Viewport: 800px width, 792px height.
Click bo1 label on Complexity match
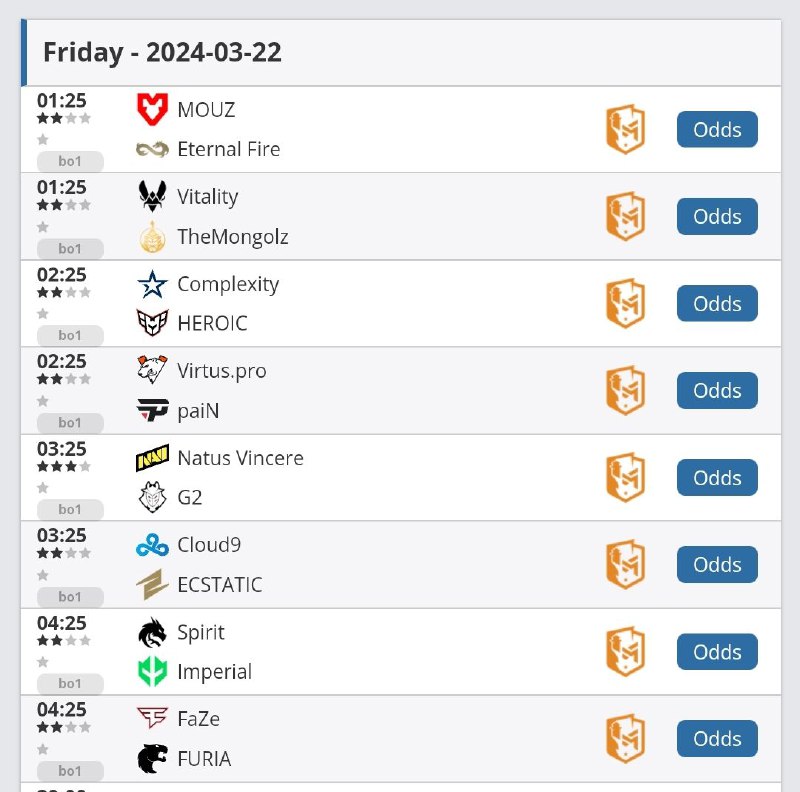pyautogui.click(x=70, y=336)
